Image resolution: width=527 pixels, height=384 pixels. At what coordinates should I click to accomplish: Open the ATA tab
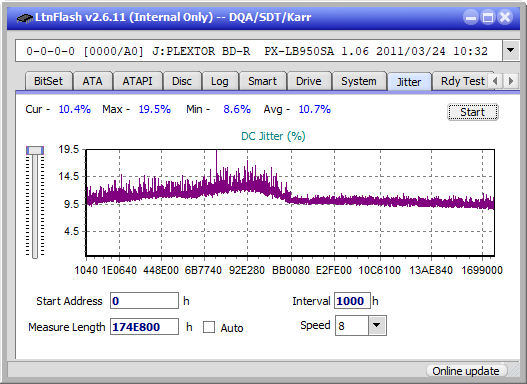point(92,81)
